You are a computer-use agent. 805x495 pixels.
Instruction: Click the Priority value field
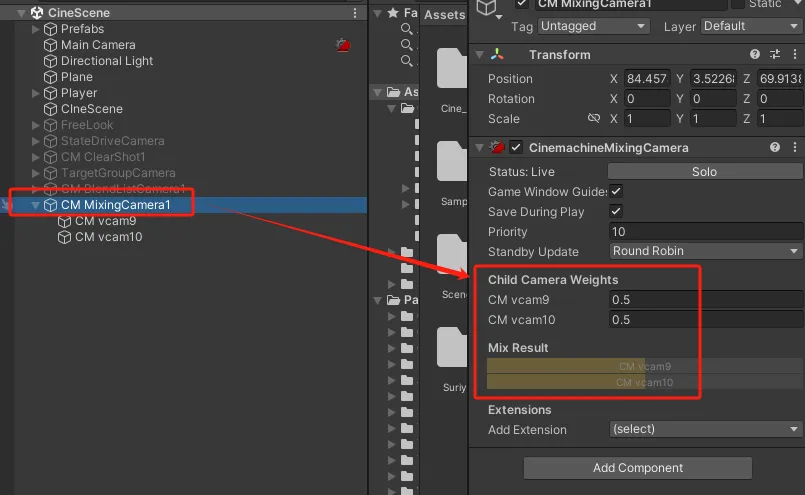click(x=706, y=232)
